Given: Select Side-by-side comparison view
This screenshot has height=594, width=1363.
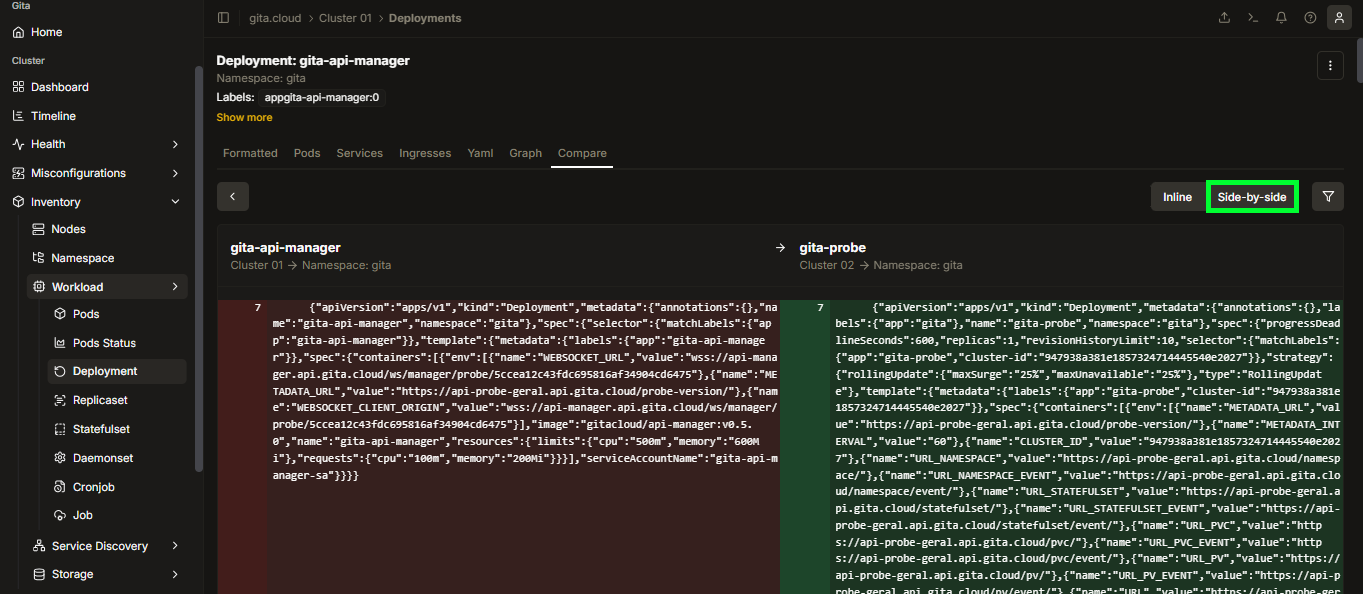Looking at the screenshot, I should 1252,197.
